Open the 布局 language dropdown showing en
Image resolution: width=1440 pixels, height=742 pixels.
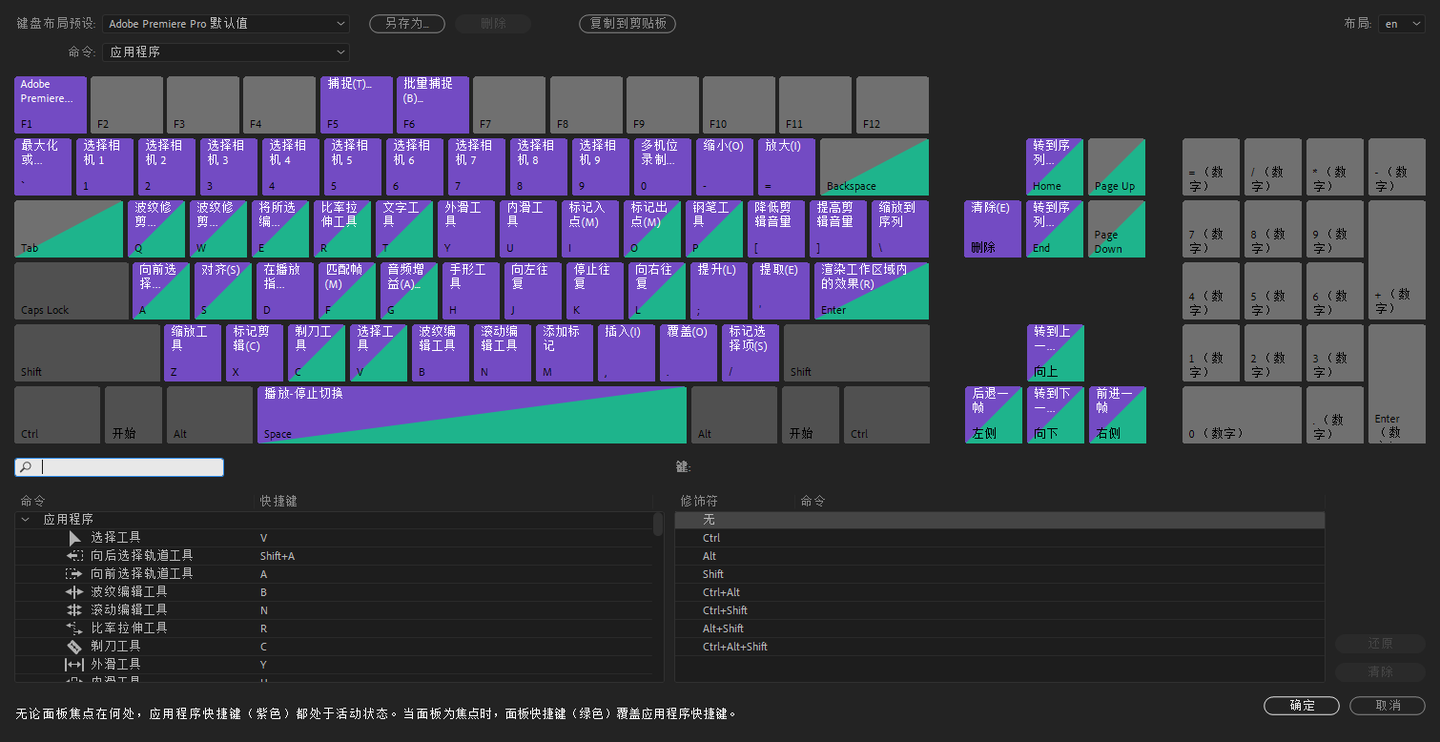click(1401, 24)
